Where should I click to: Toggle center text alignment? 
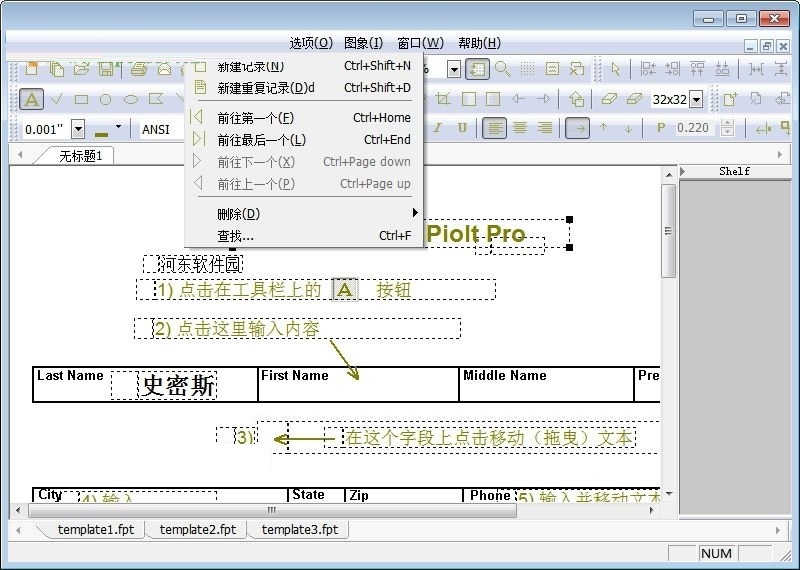coord(520,128)
